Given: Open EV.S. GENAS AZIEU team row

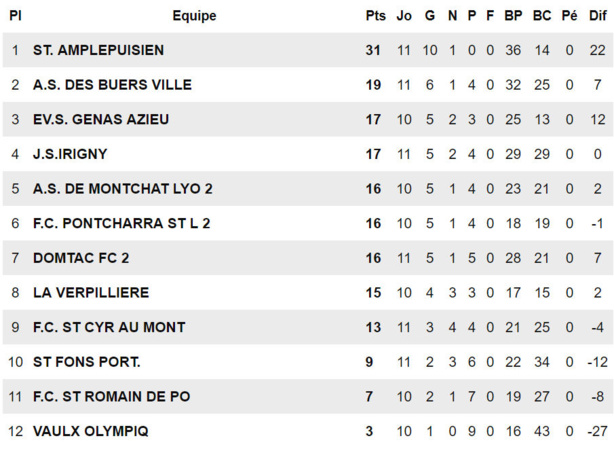Looking at the screenshot, I should point(101,120).
